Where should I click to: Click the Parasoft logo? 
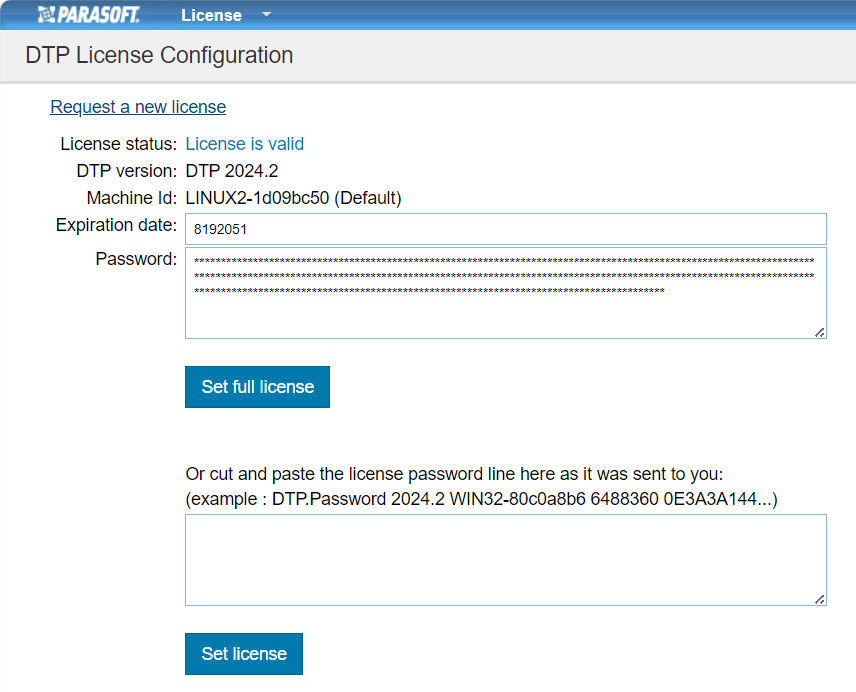[x=89, y=15]
